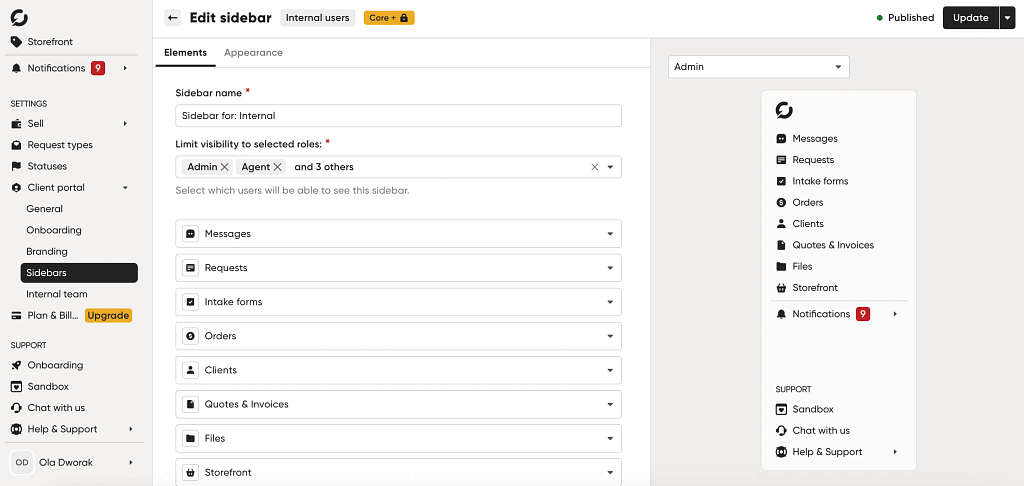Viewport: 1024px width, 486px height.
Task: Collapse the Client portal menu arrow
Action: [125, 188]
